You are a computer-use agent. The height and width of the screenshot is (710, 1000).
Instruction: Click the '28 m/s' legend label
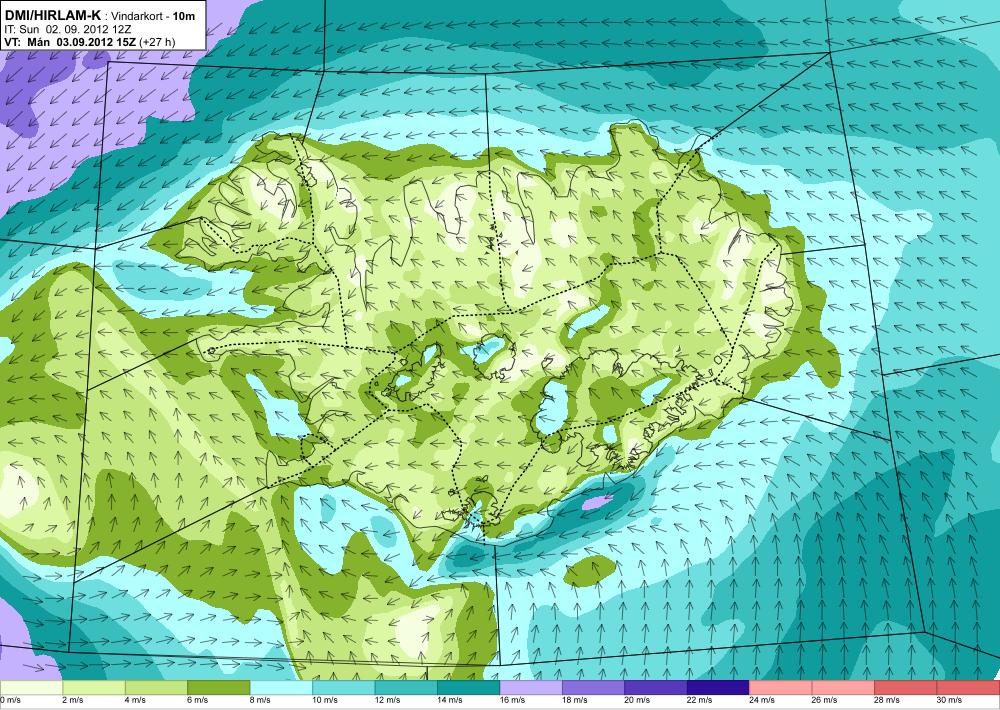tap(887, 700)
